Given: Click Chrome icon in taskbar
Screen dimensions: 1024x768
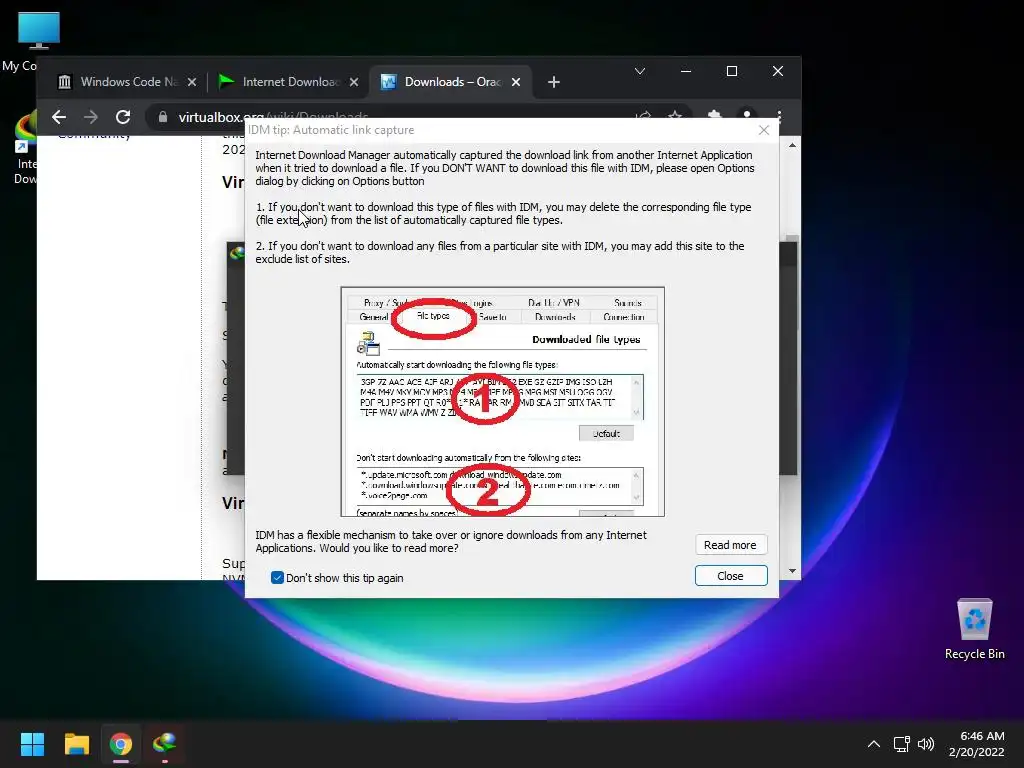Looking at the screenshot, I should (121, 744).
